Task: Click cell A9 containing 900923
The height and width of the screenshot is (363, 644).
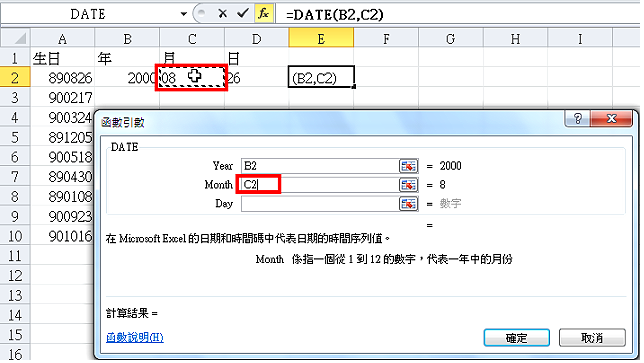Action: (x=62, y=216)
